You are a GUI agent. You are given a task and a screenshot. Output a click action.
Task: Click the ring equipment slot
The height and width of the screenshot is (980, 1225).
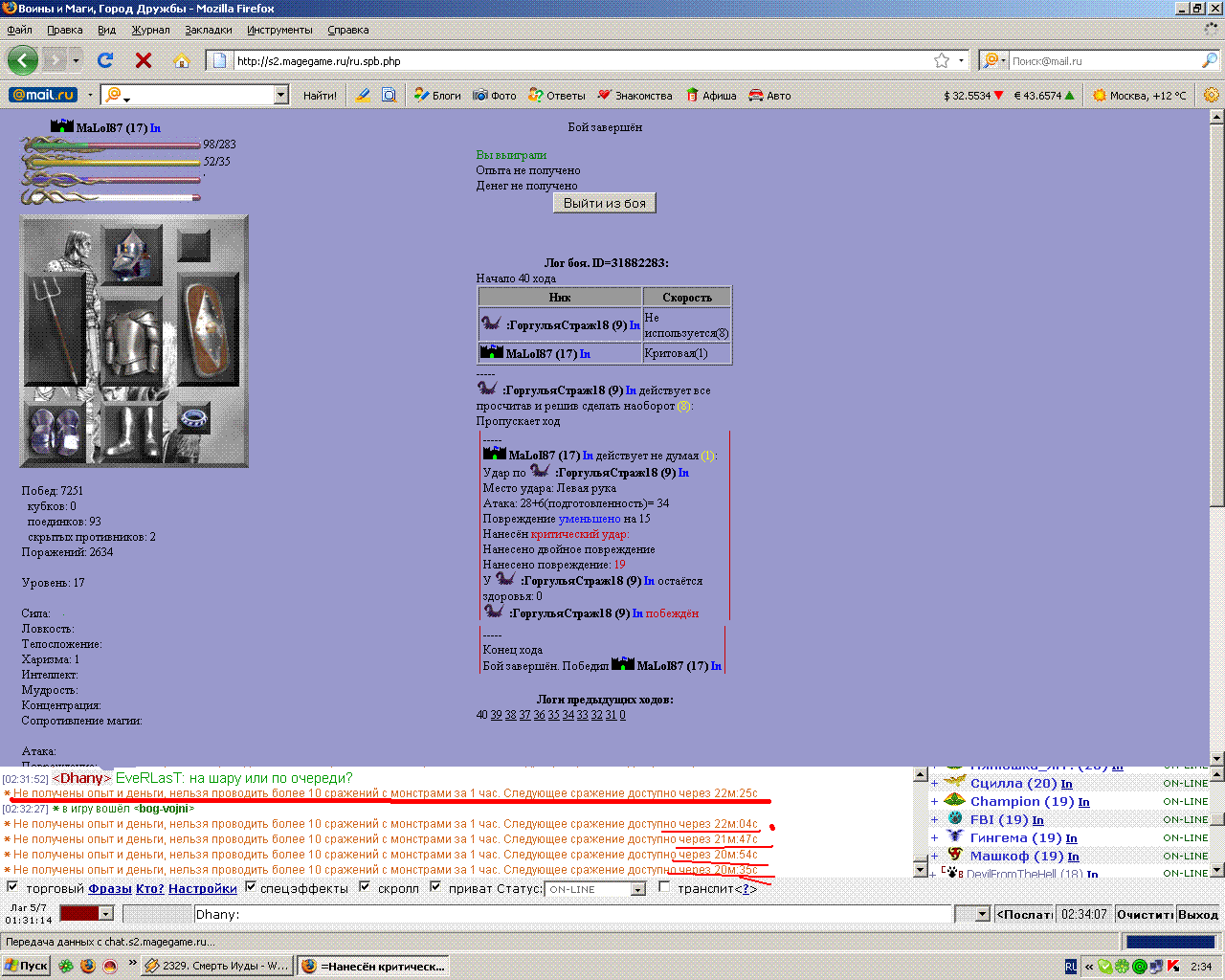pyautogui.click(x=194, y=417)
